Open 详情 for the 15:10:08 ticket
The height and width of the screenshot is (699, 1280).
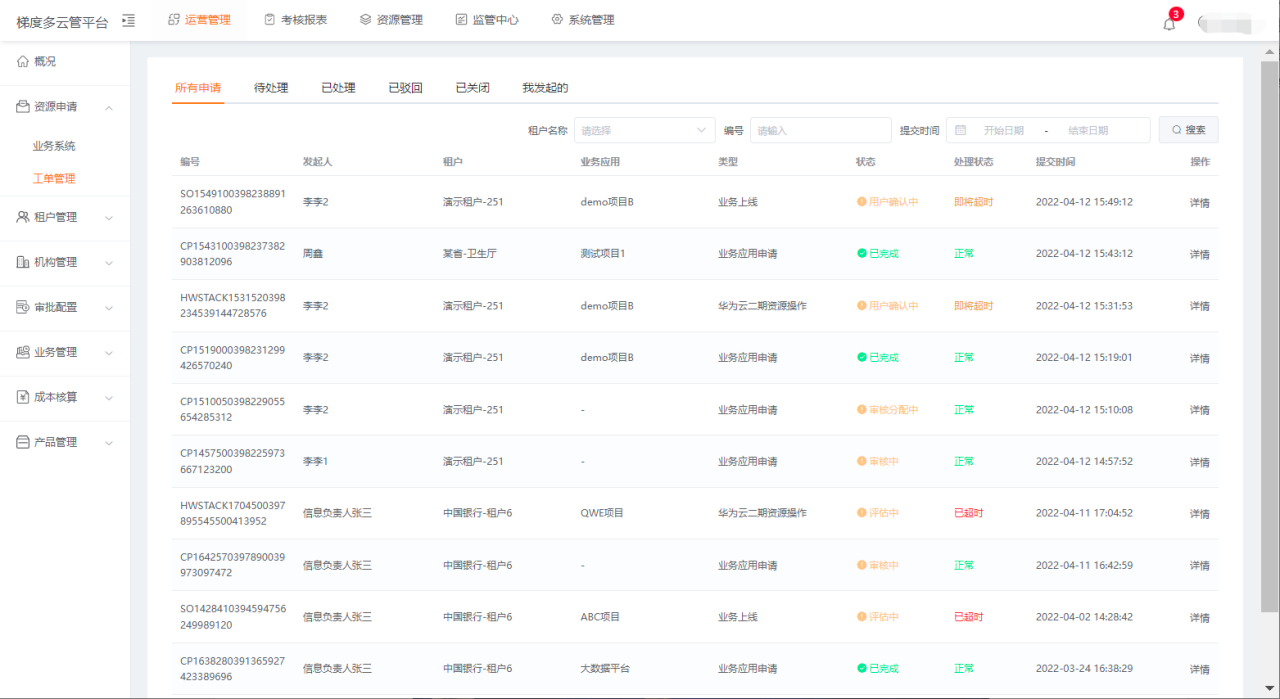1200,410
